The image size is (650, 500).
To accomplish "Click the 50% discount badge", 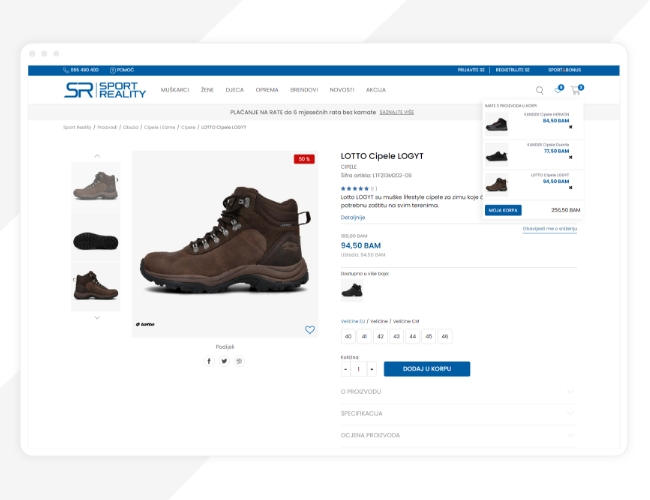I will click(304, 159).
